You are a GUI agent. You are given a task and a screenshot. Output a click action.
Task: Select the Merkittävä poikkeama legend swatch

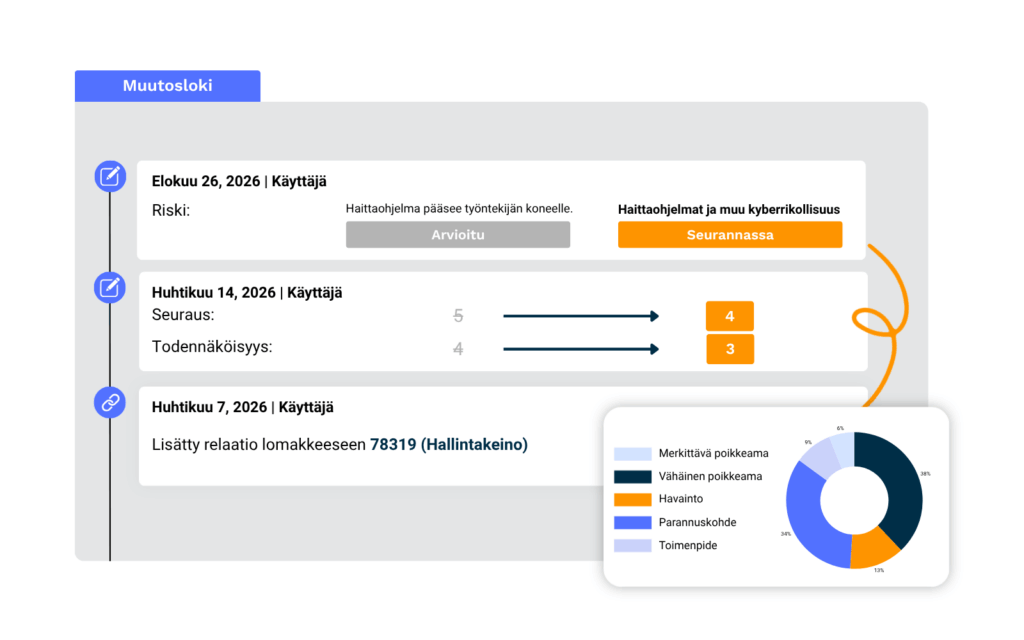tap(633, 453)
